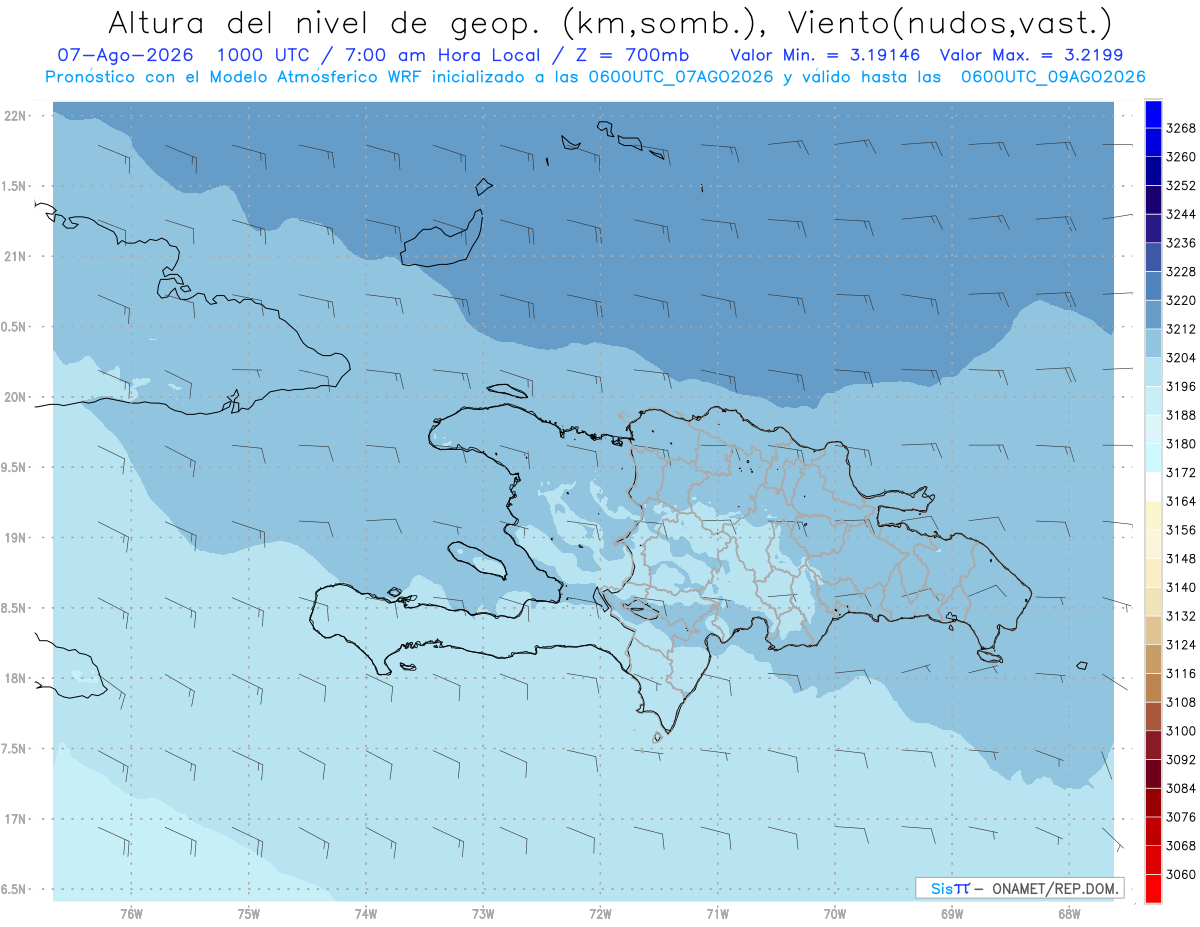Click the '73W' longitude label
The width and height of the screenshot is (1200, 927).
[x=483, y=914]
